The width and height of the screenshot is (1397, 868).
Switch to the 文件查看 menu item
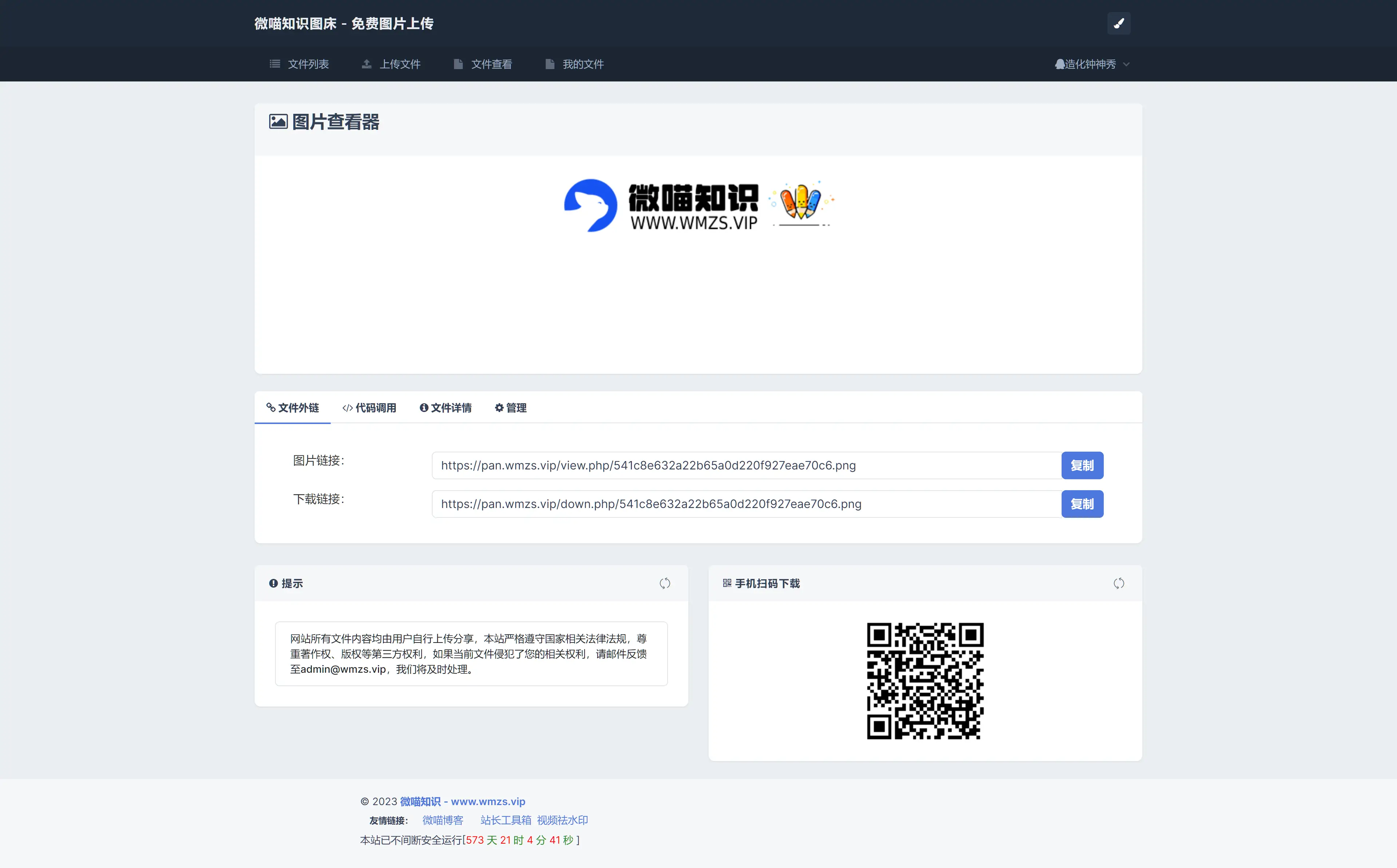491,64
